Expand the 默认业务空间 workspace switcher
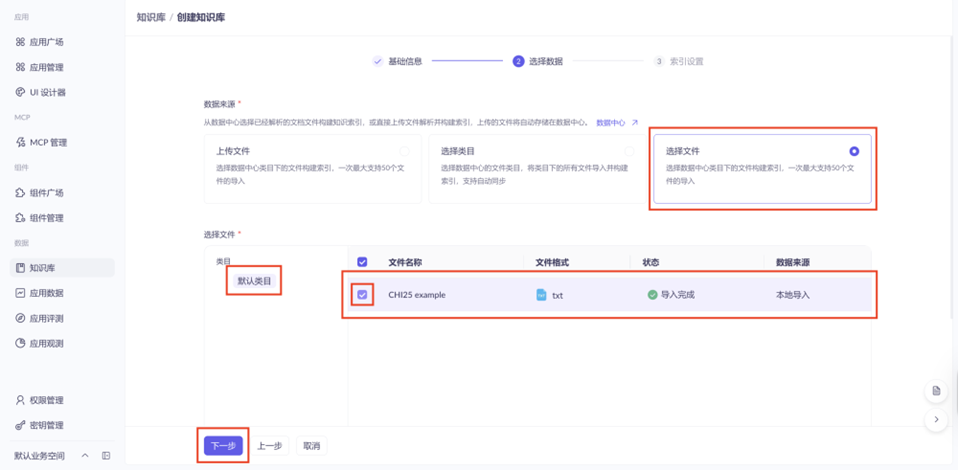Screen dimensions: 958x470 [x=85, y=455]
